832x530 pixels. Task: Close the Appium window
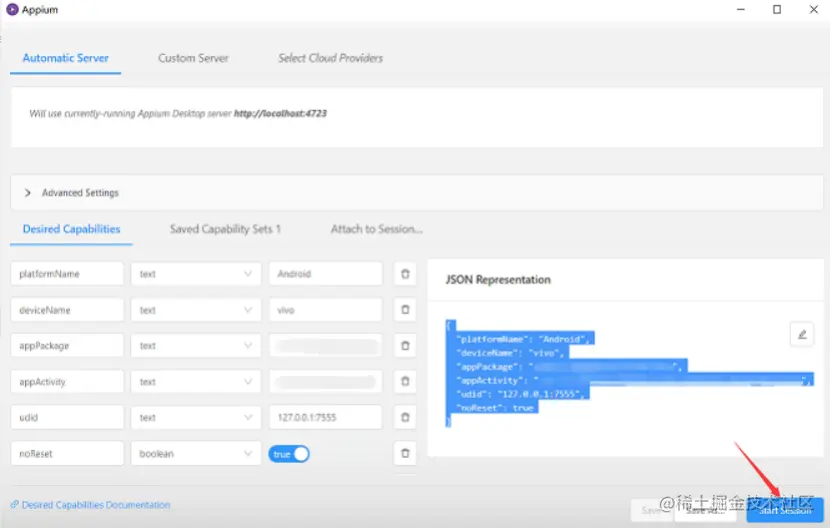point(814,10)
